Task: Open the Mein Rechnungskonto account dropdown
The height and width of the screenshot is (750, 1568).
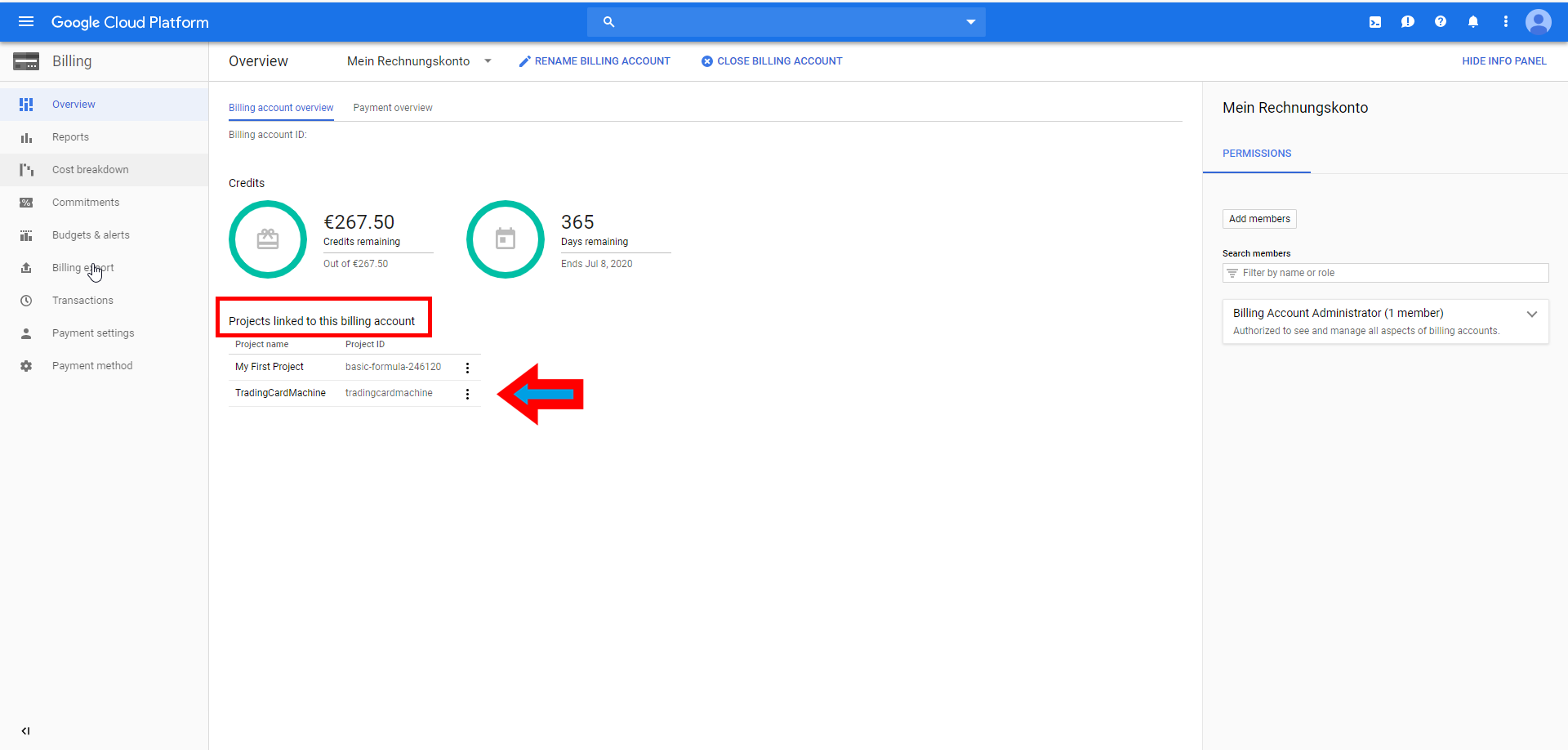Action: (x=420, y=61)
